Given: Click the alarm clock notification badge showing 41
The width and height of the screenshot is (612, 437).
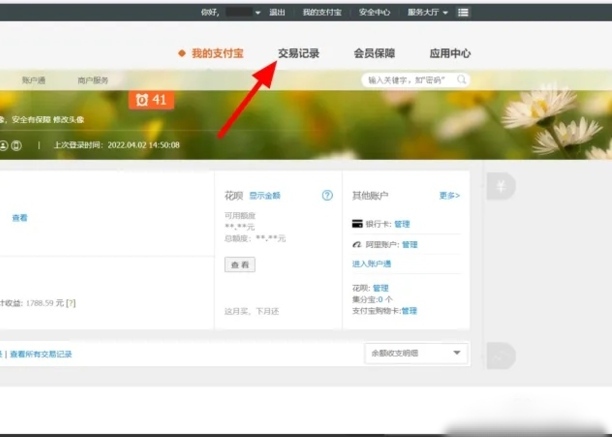Looking at the screenshot, I should [152, 100].
